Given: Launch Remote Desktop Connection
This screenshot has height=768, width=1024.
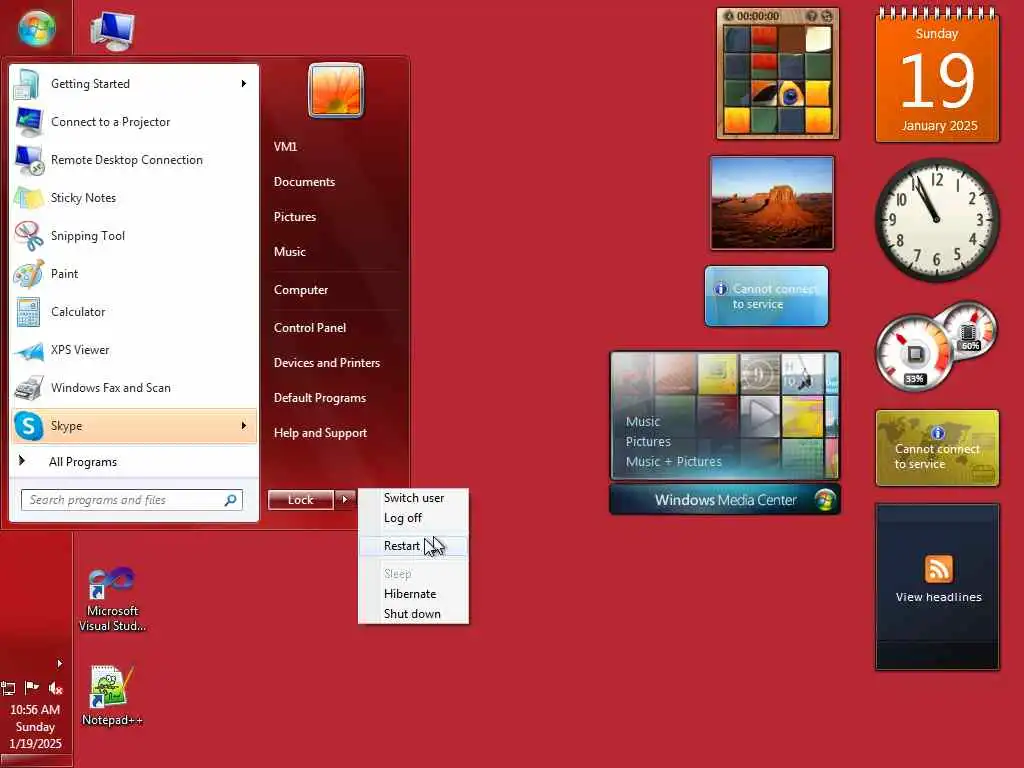Looking at the screenshot, I should [x=134, y=159].
